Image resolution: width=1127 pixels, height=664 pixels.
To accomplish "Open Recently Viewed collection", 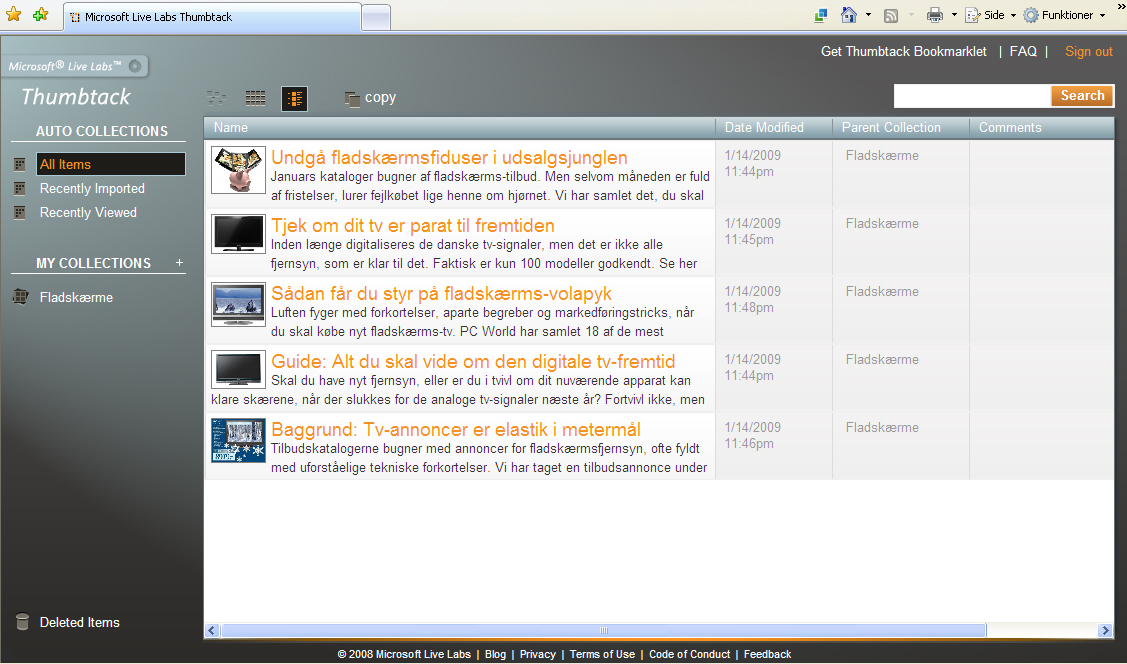I will (88, 213).
